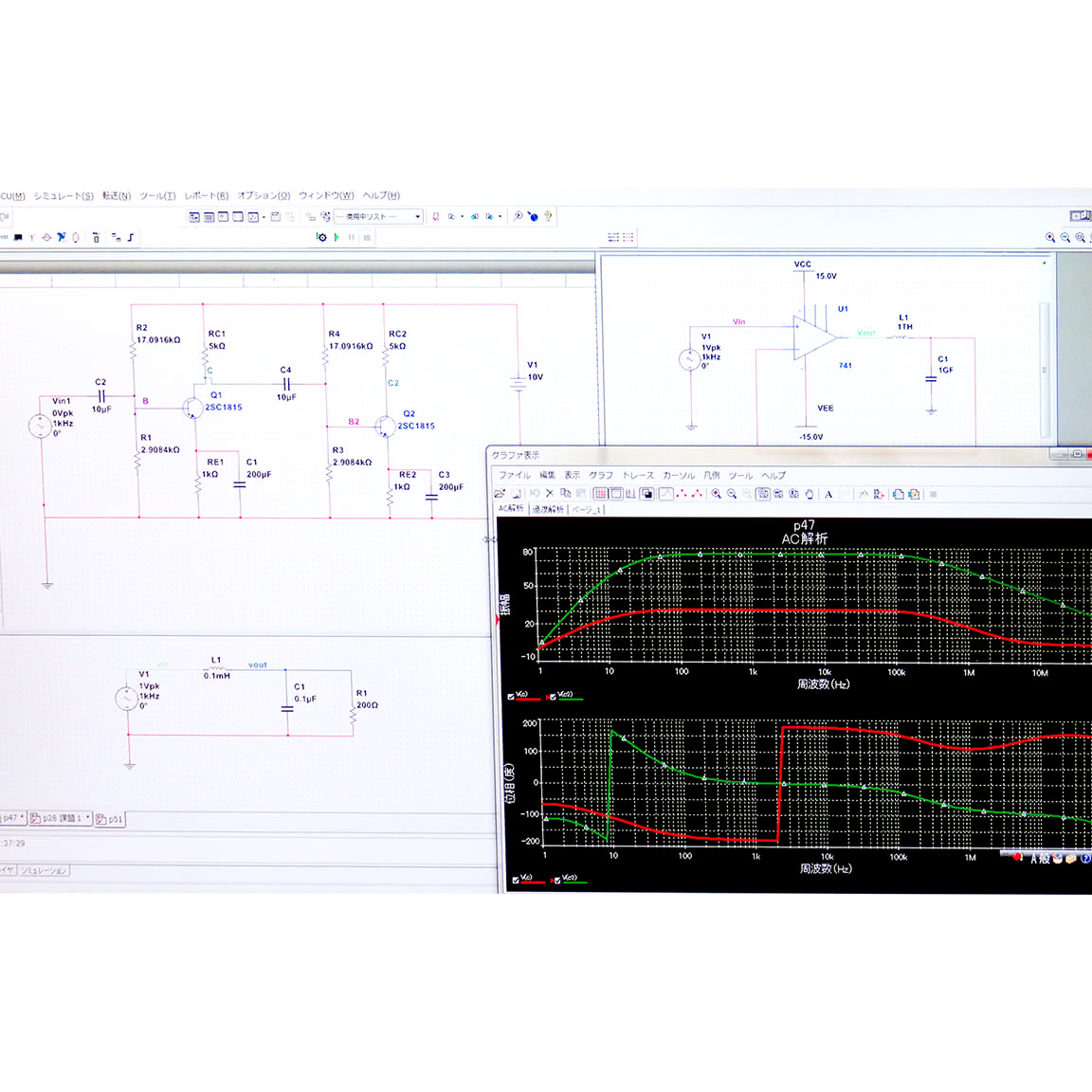Open the ツール(T) menu
Screen dimensions: 1092x1092
pos(157,195)
